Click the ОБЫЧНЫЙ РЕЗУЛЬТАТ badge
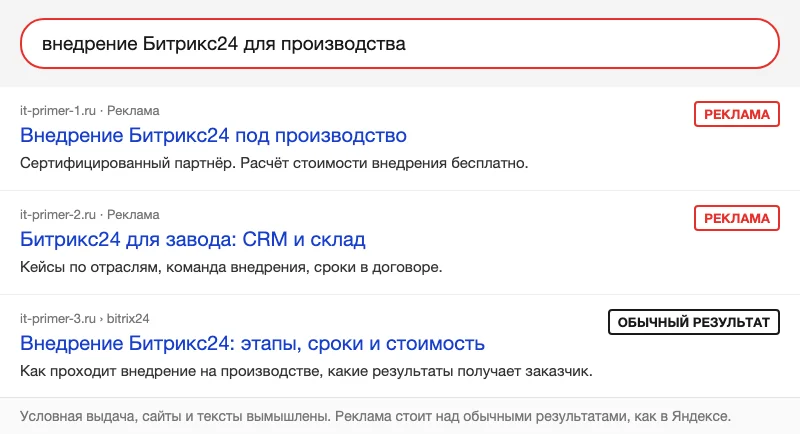800x434 pixels. 694,322
